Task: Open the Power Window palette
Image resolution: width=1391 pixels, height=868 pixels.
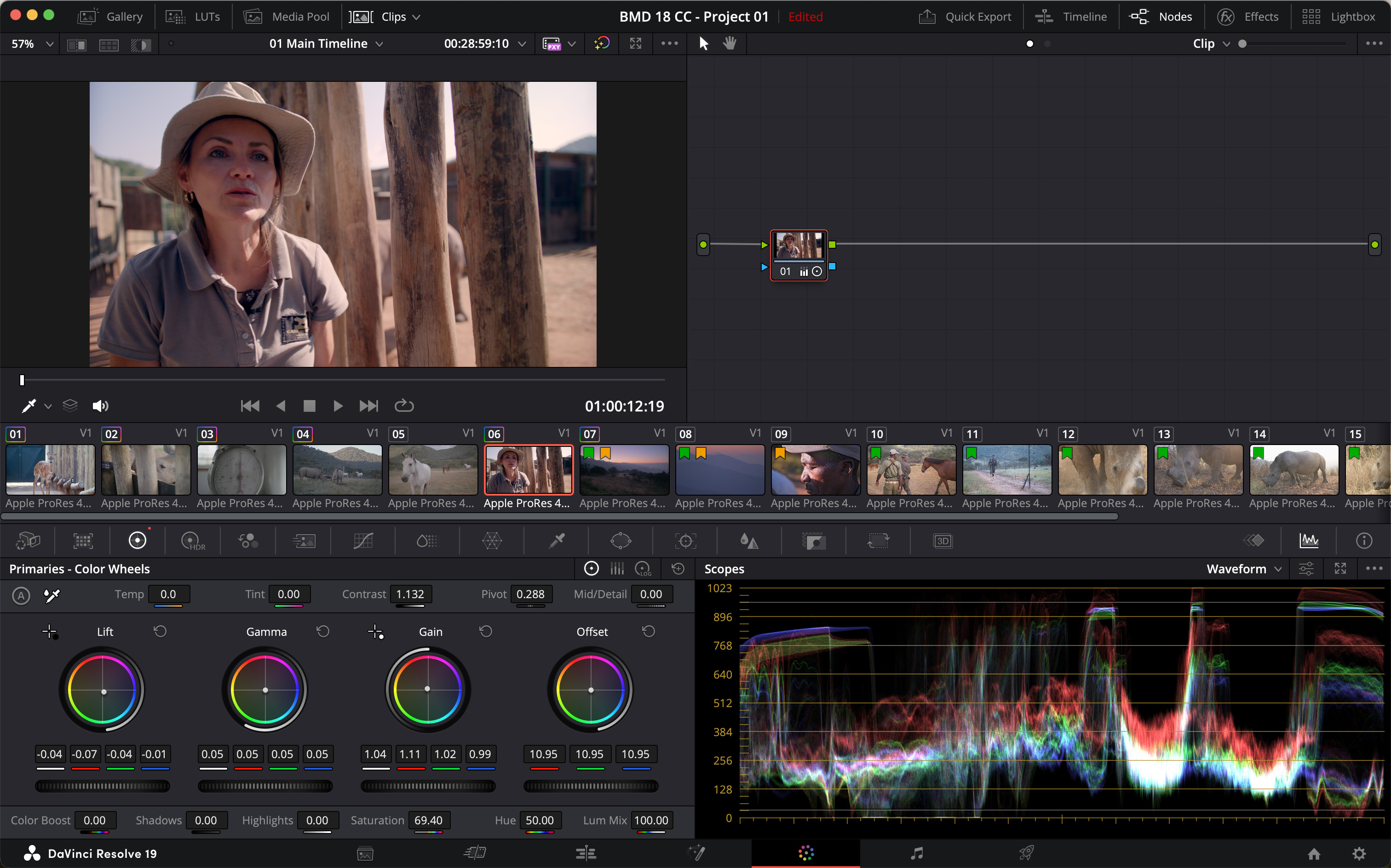Action: click(621, 541)
